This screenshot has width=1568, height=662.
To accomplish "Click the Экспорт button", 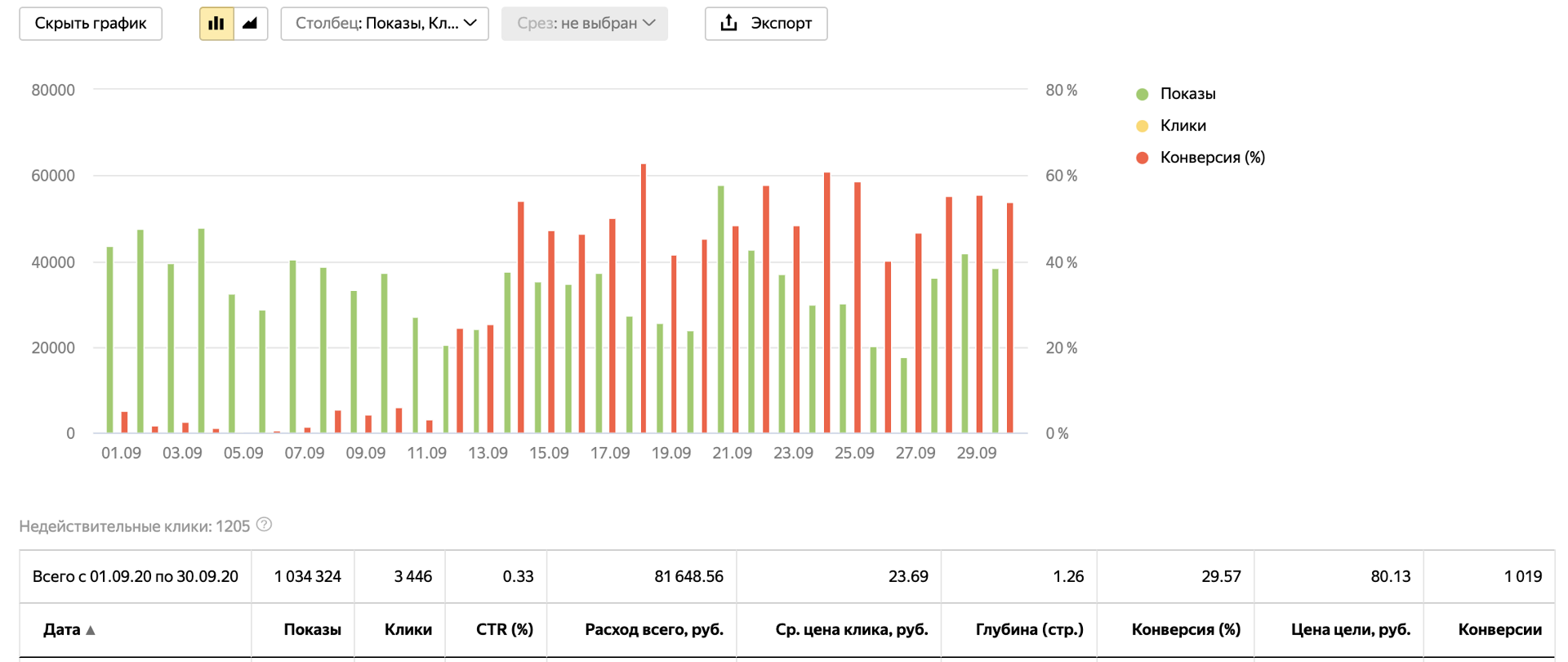I will [x=766, y=24].
